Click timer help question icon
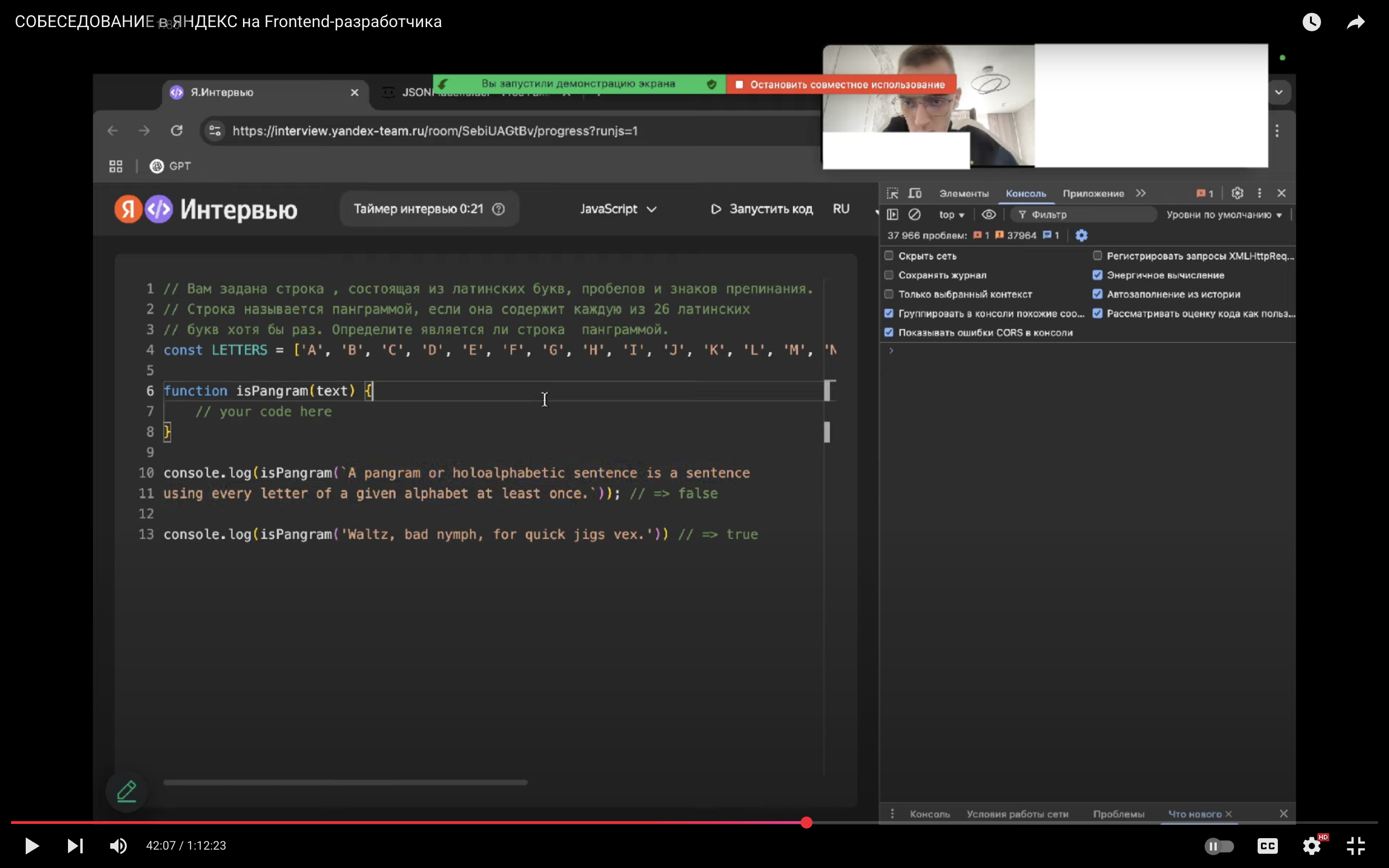Viewport: 1389px width, 868px height. tap(499, 209)
